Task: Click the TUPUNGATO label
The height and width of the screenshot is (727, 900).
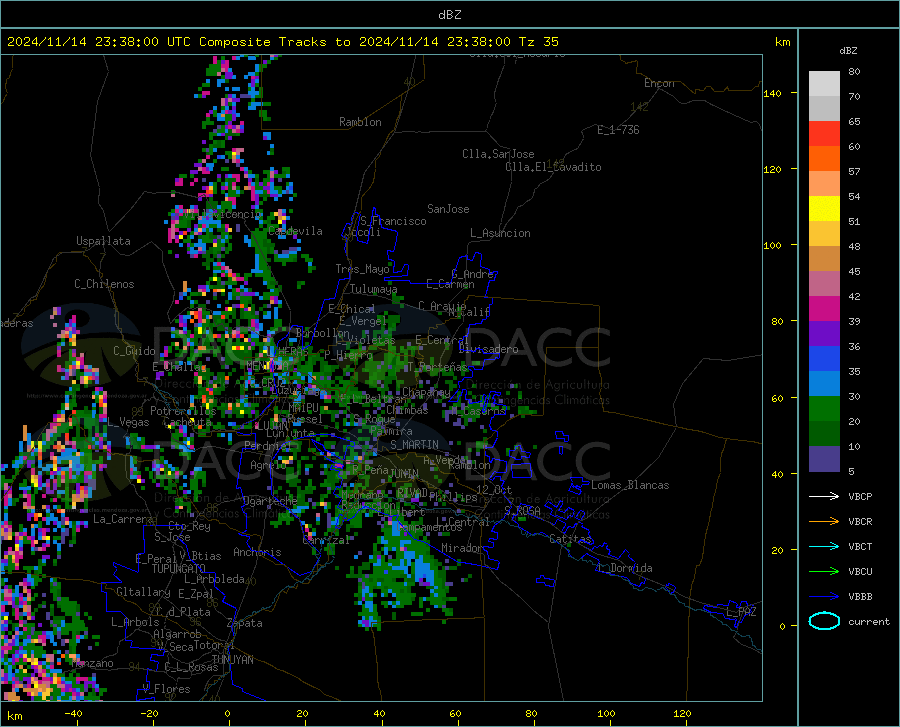Action: [178, 569]
